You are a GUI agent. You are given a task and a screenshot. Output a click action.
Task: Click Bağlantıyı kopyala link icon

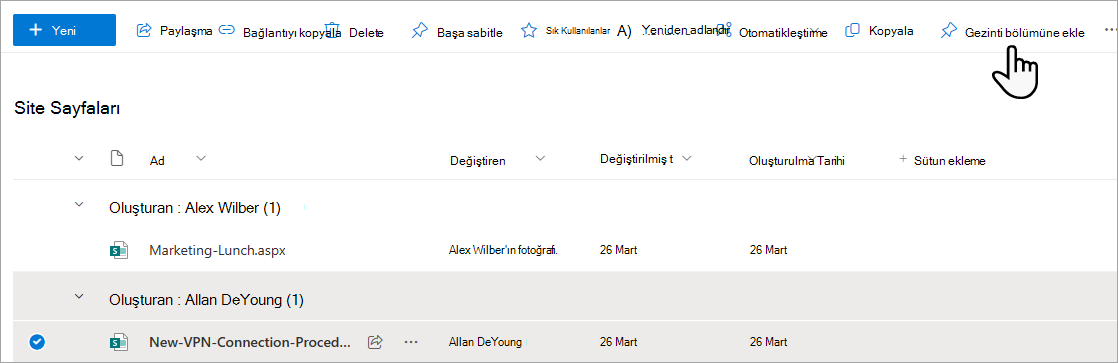227,31
